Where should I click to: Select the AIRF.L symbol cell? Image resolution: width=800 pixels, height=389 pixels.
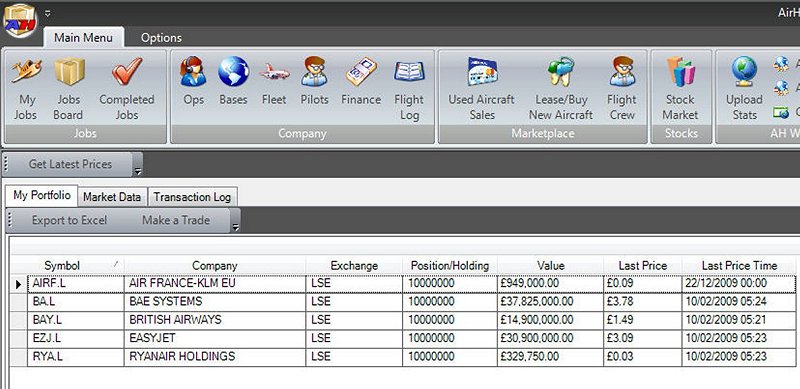[x=76, y=283]
